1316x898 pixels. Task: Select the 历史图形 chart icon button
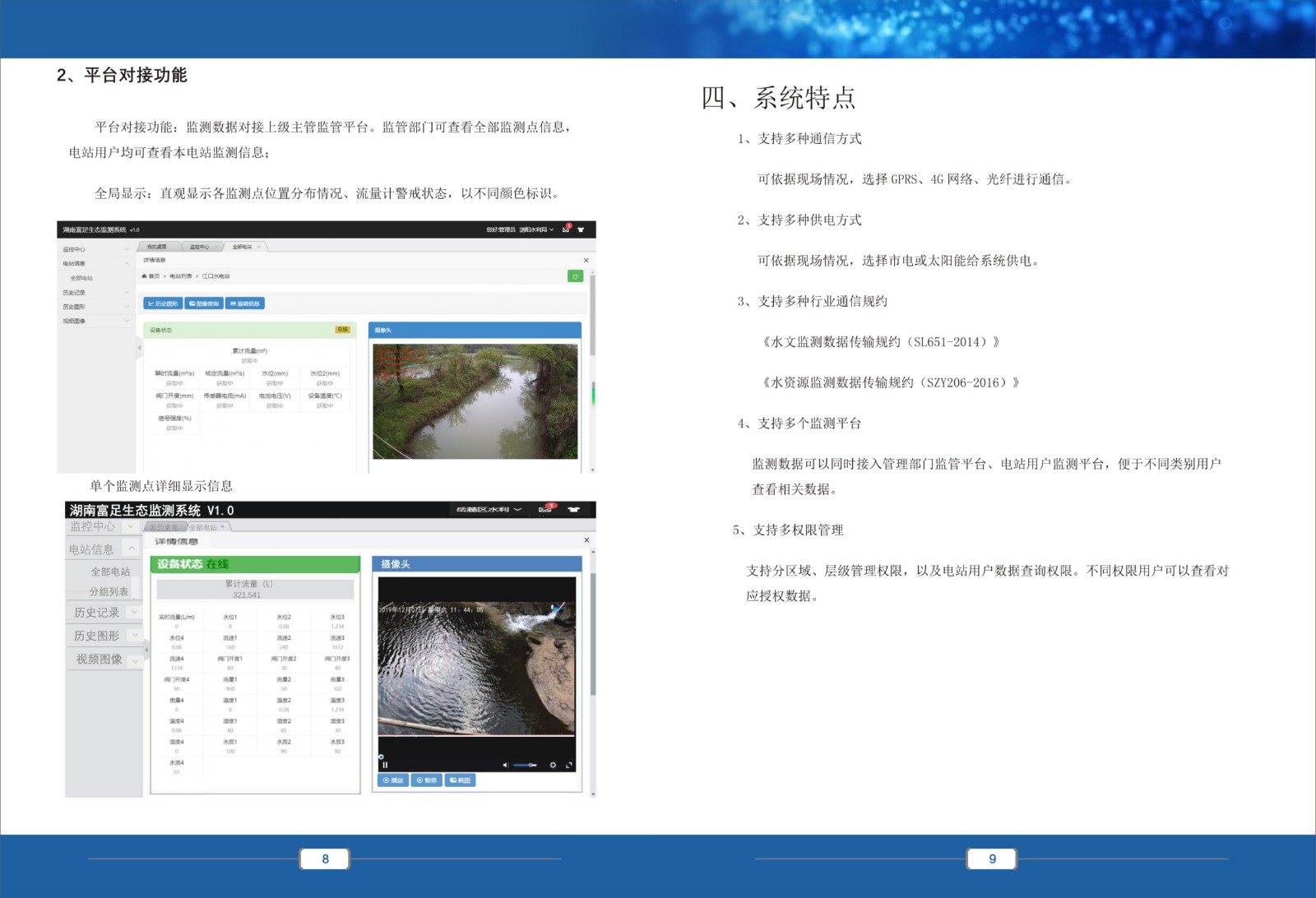click(x=164, y=304)
